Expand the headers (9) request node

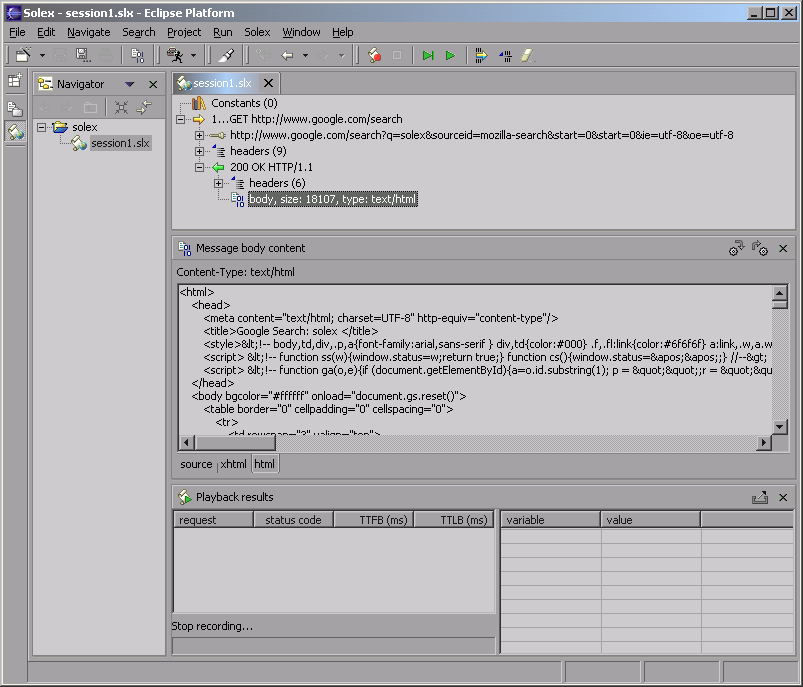pyautogui.click(x=200, y=151)
